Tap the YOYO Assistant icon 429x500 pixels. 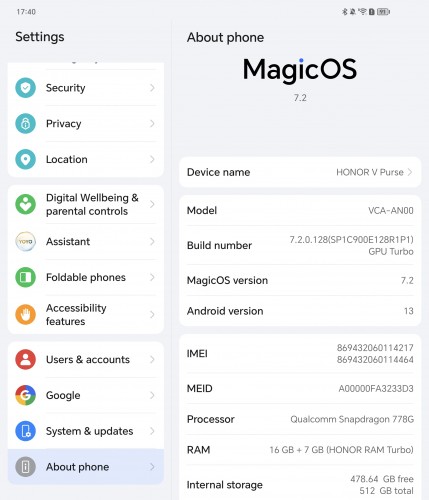pos(25,241)
